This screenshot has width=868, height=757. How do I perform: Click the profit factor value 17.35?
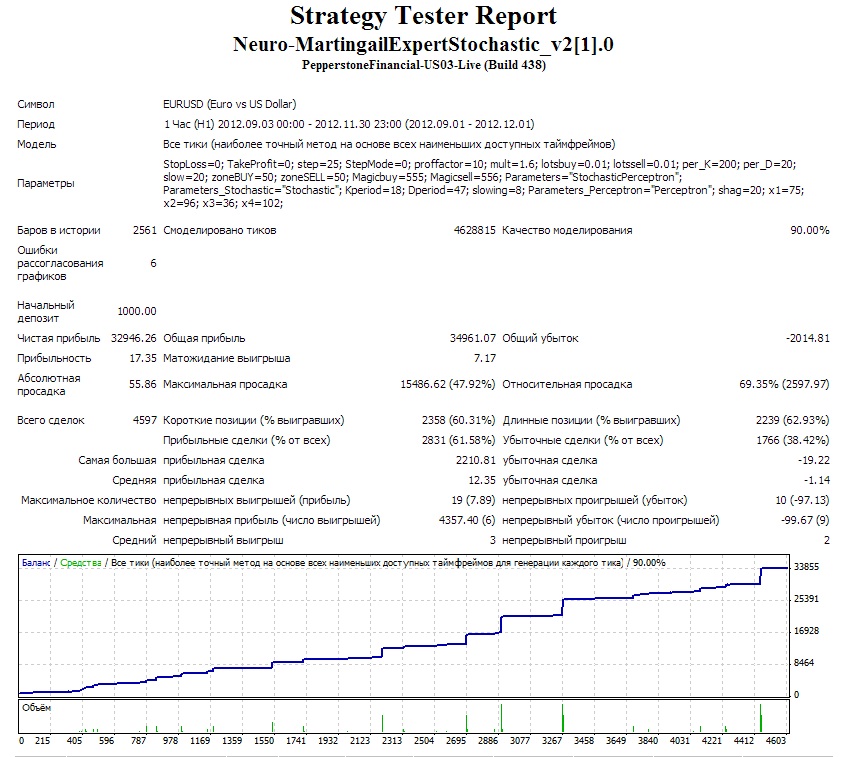[143, 358]
